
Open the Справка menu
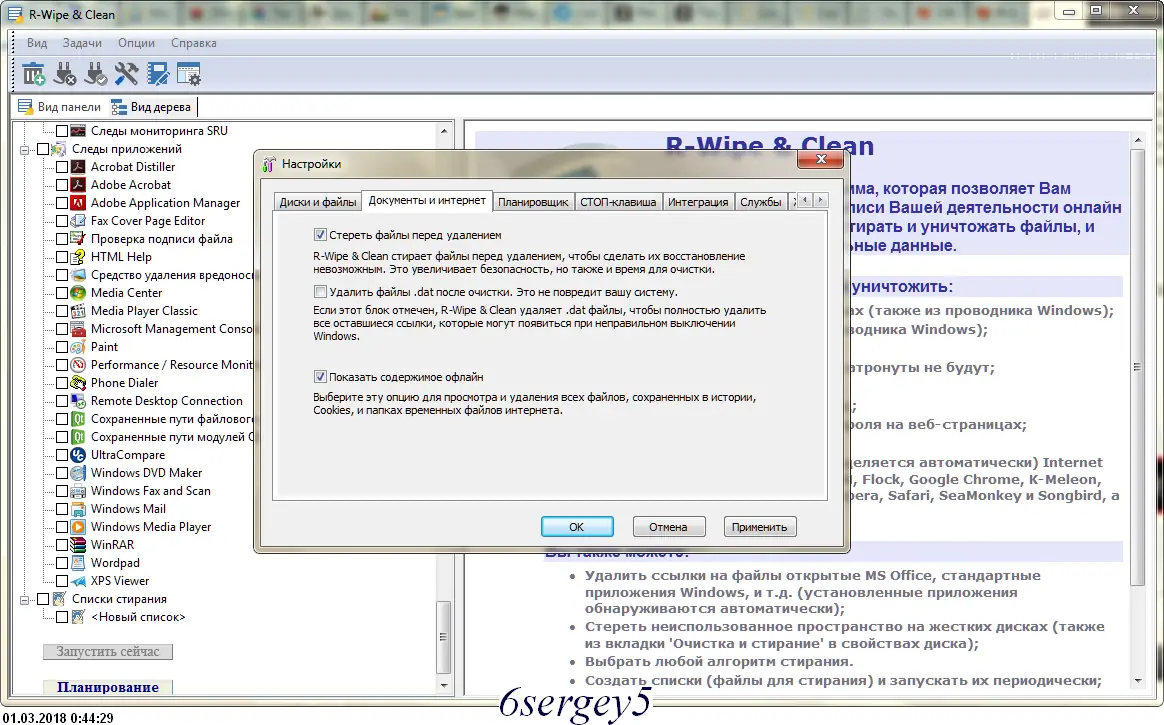point(194,43)
